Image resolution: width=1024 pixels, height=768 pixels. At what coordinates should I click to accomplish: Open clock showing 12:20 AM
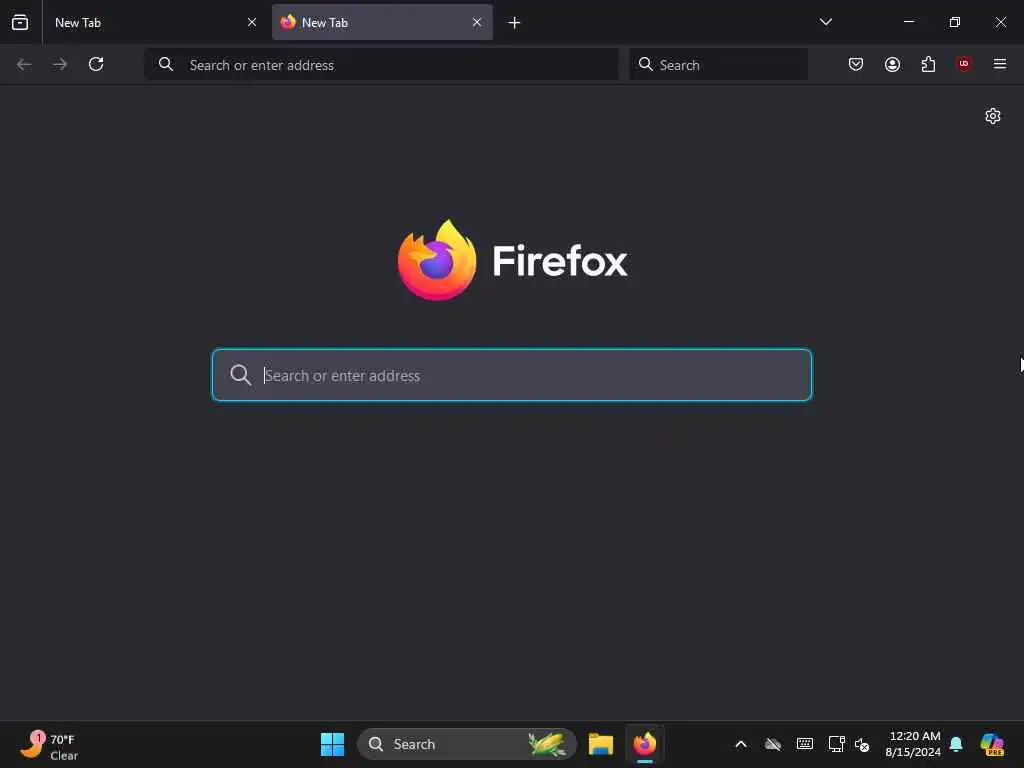click(913, 744)
